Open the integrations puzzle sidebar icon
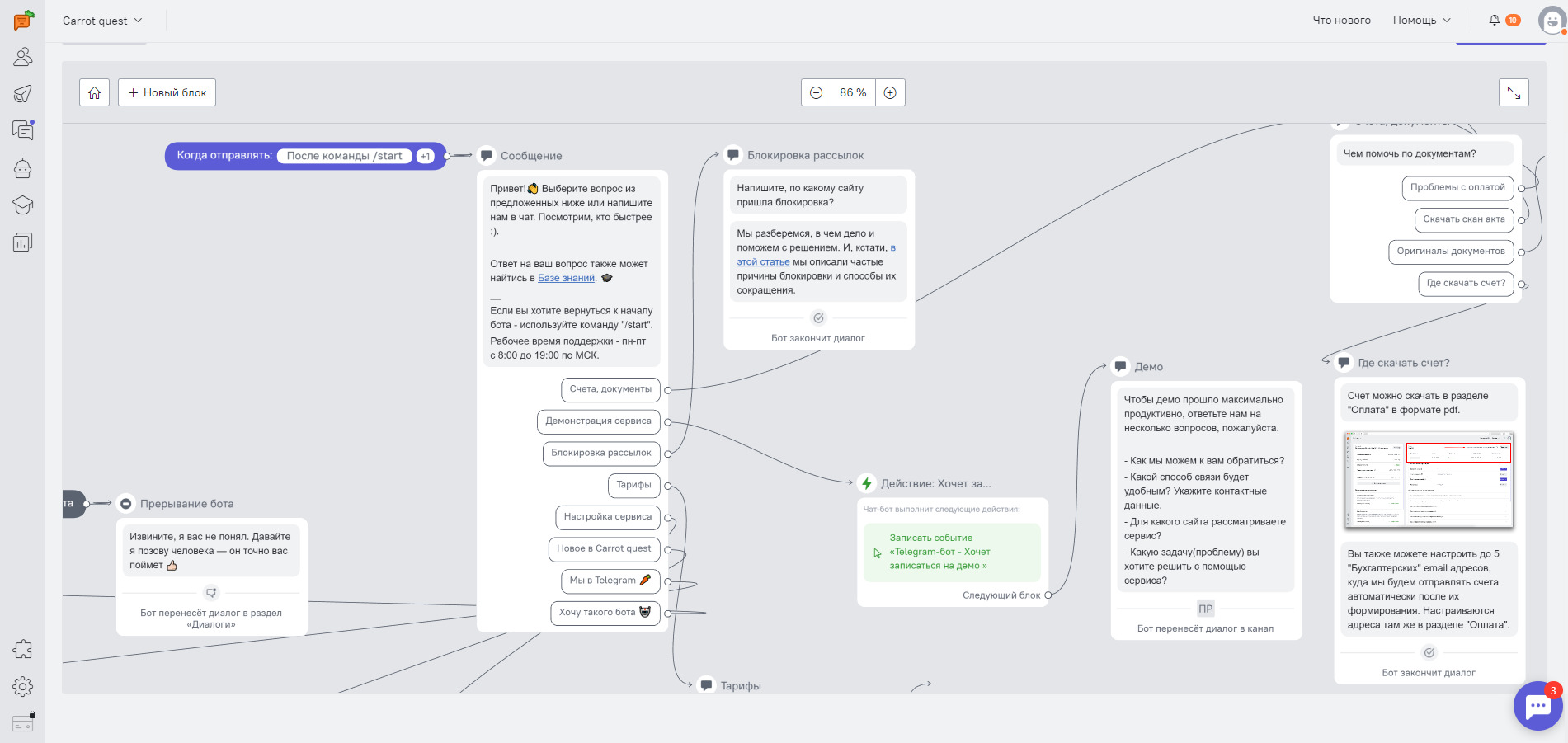1568x743 pixels. pyautogui.click(x=23, y=649)
